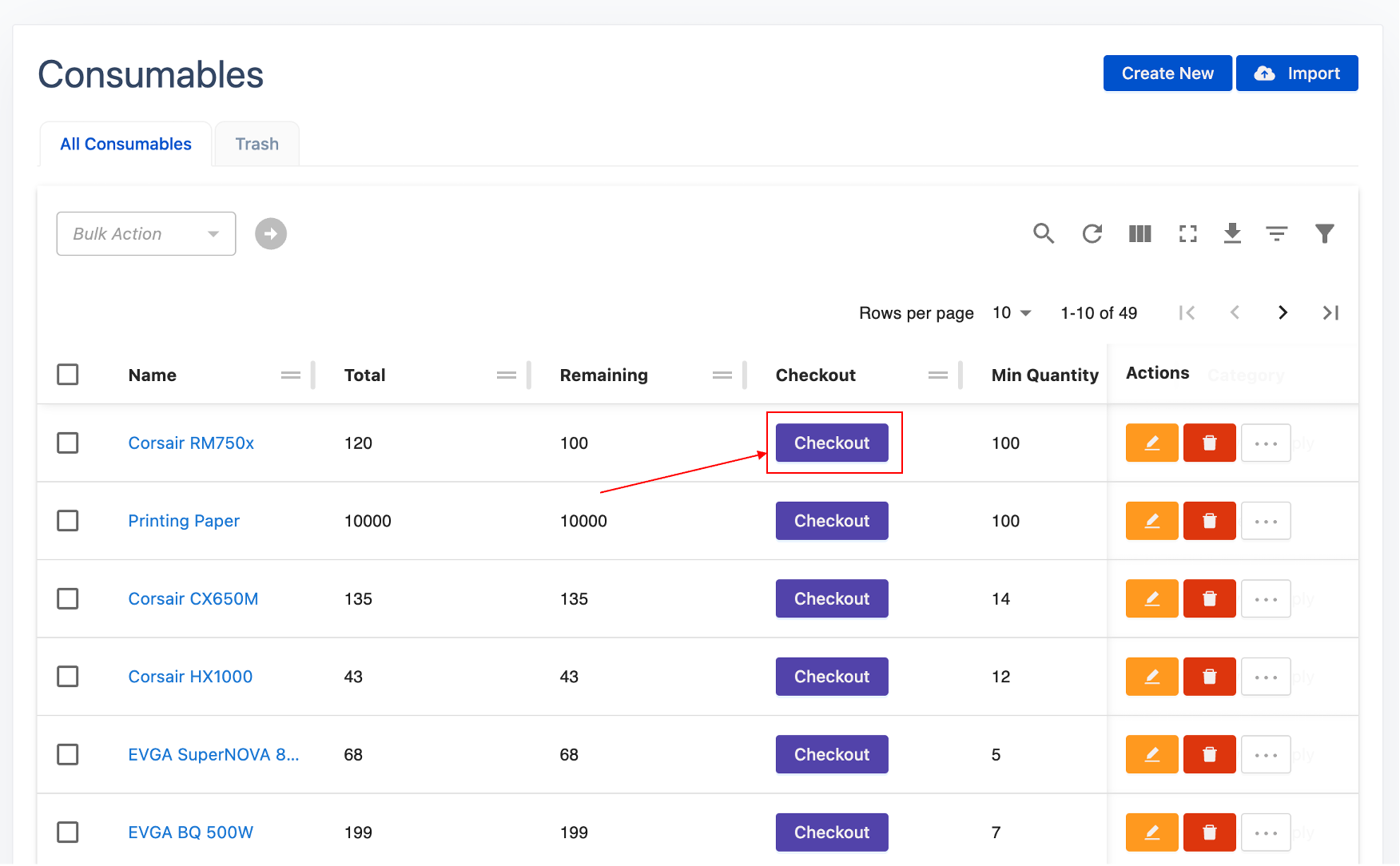Tick the Corsair RM750x checkbox
Image resolution: width=1400 pixels, height=866 pixels.
68,443
